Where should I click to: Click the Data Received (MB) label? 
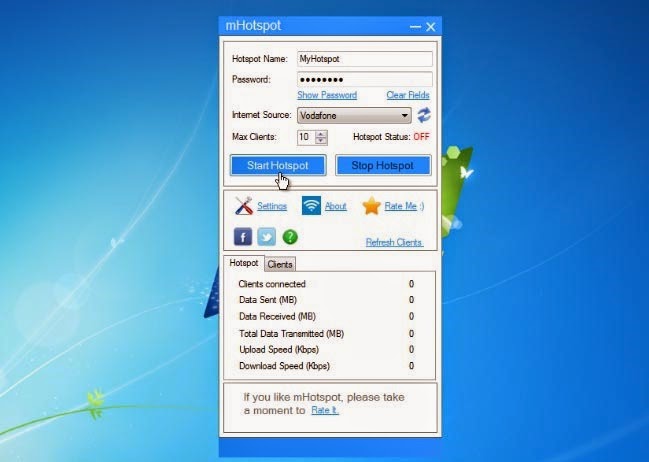coord(277,316)
